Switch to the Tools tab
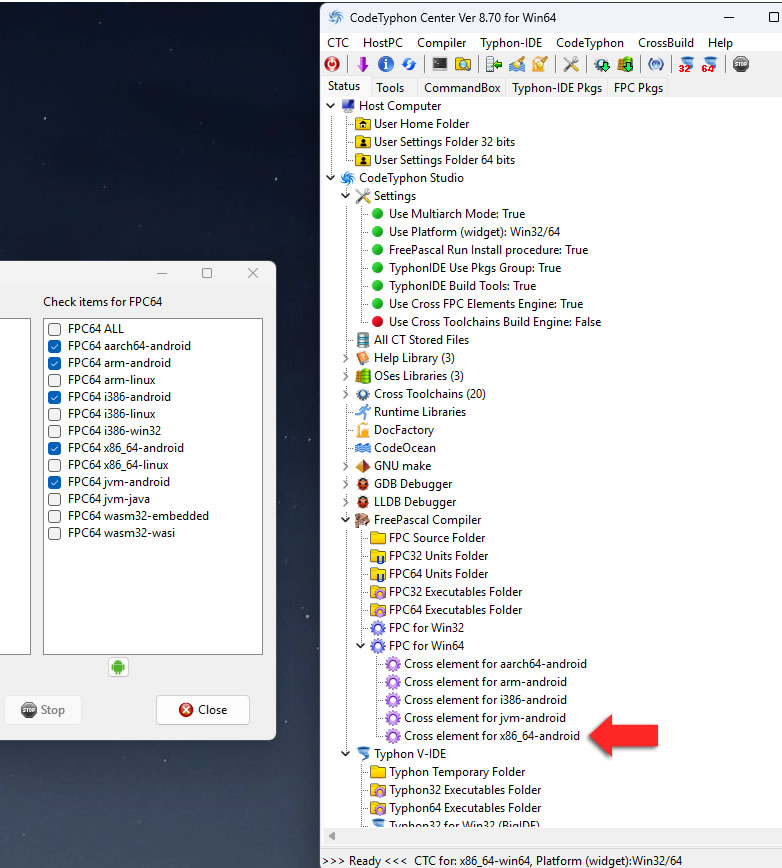 pyautogui.click(x=390, y=88)
